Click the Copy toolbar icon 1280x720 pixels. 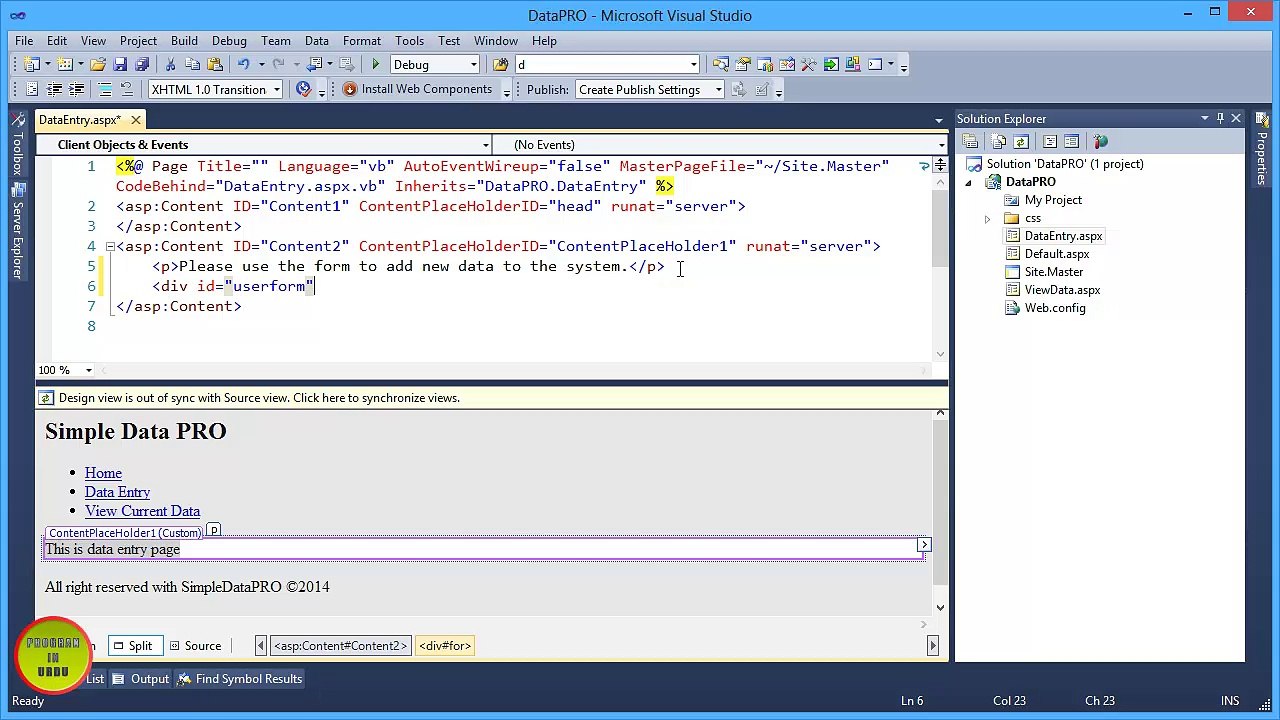[x=192, y=64]
